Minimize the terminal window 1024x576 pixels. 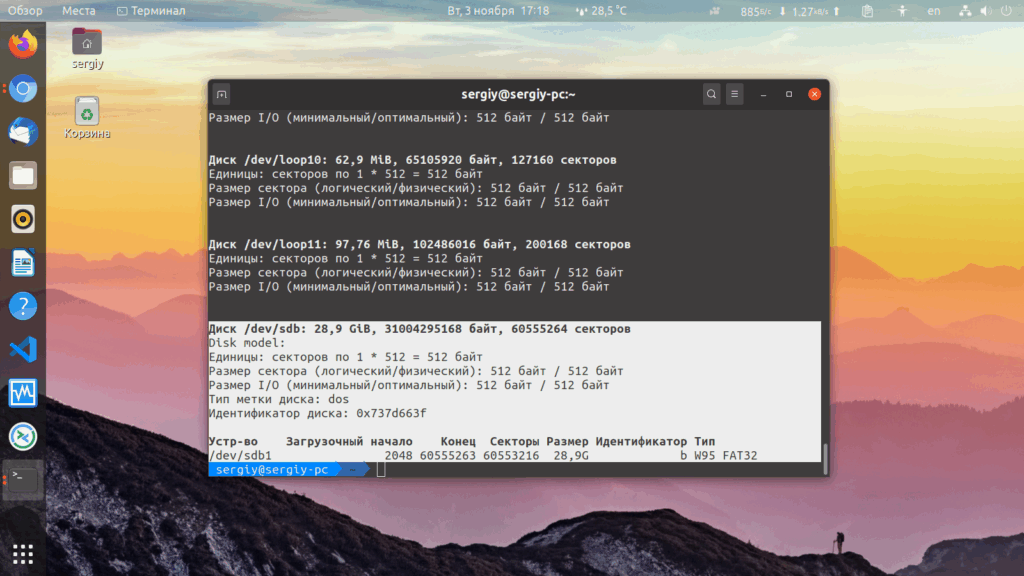pyautogui.click(x=763, y=95)
